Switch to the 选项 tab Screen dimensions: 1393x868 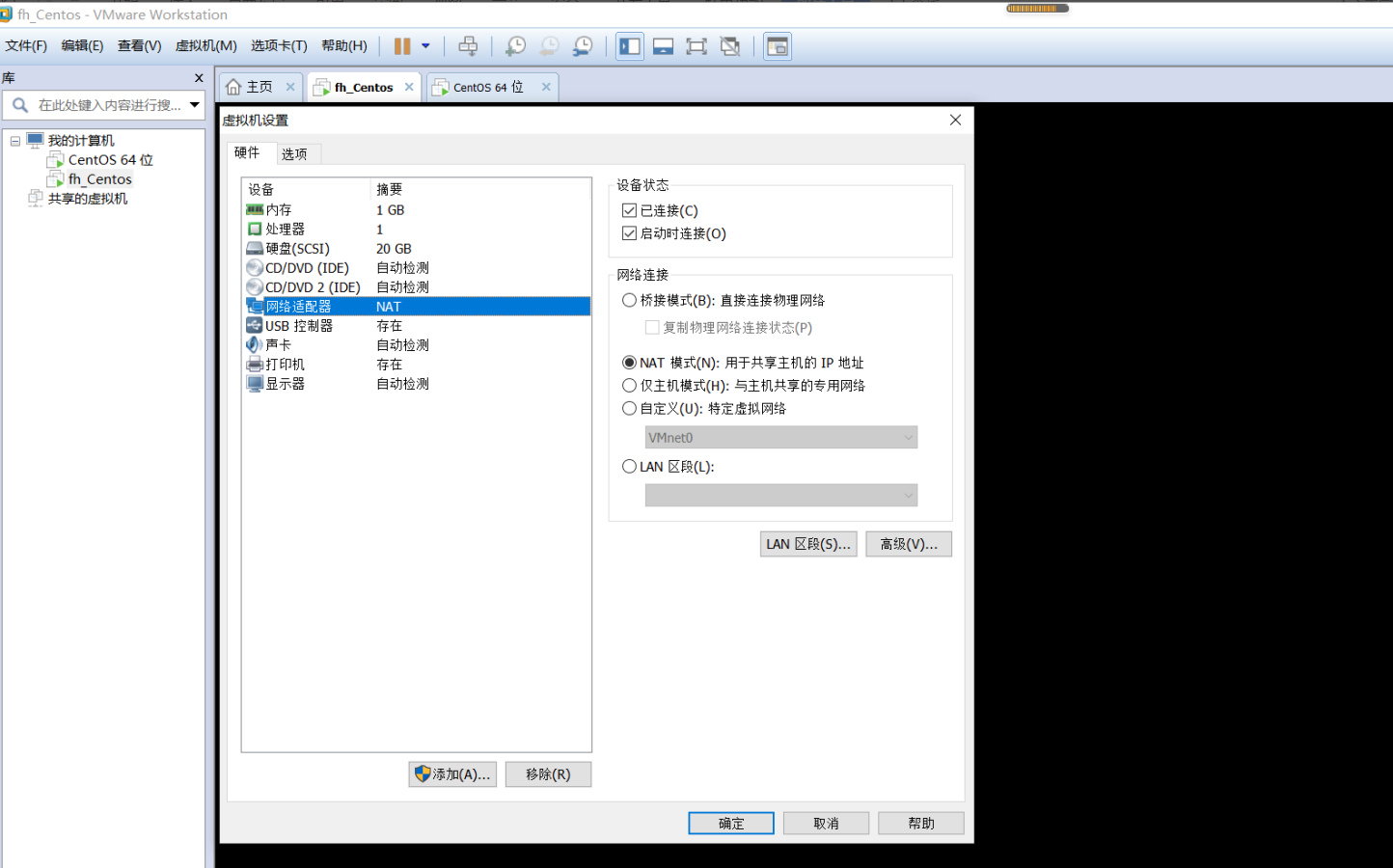pyautogui.click(x=294, y=154)
